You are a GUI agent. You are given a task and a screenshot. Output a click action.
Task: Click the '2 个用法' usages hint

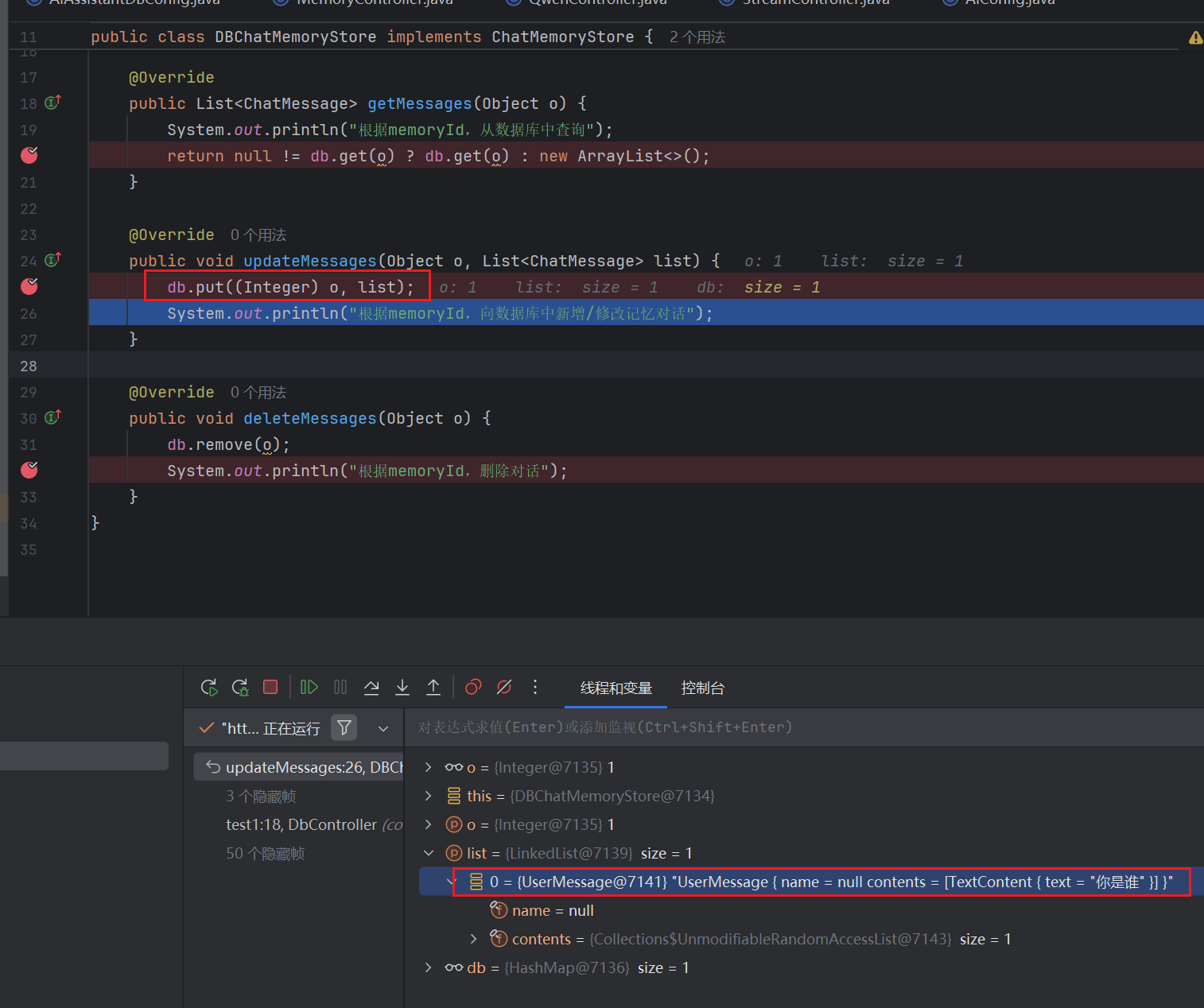pyautogui.click(x=697, y=37)
